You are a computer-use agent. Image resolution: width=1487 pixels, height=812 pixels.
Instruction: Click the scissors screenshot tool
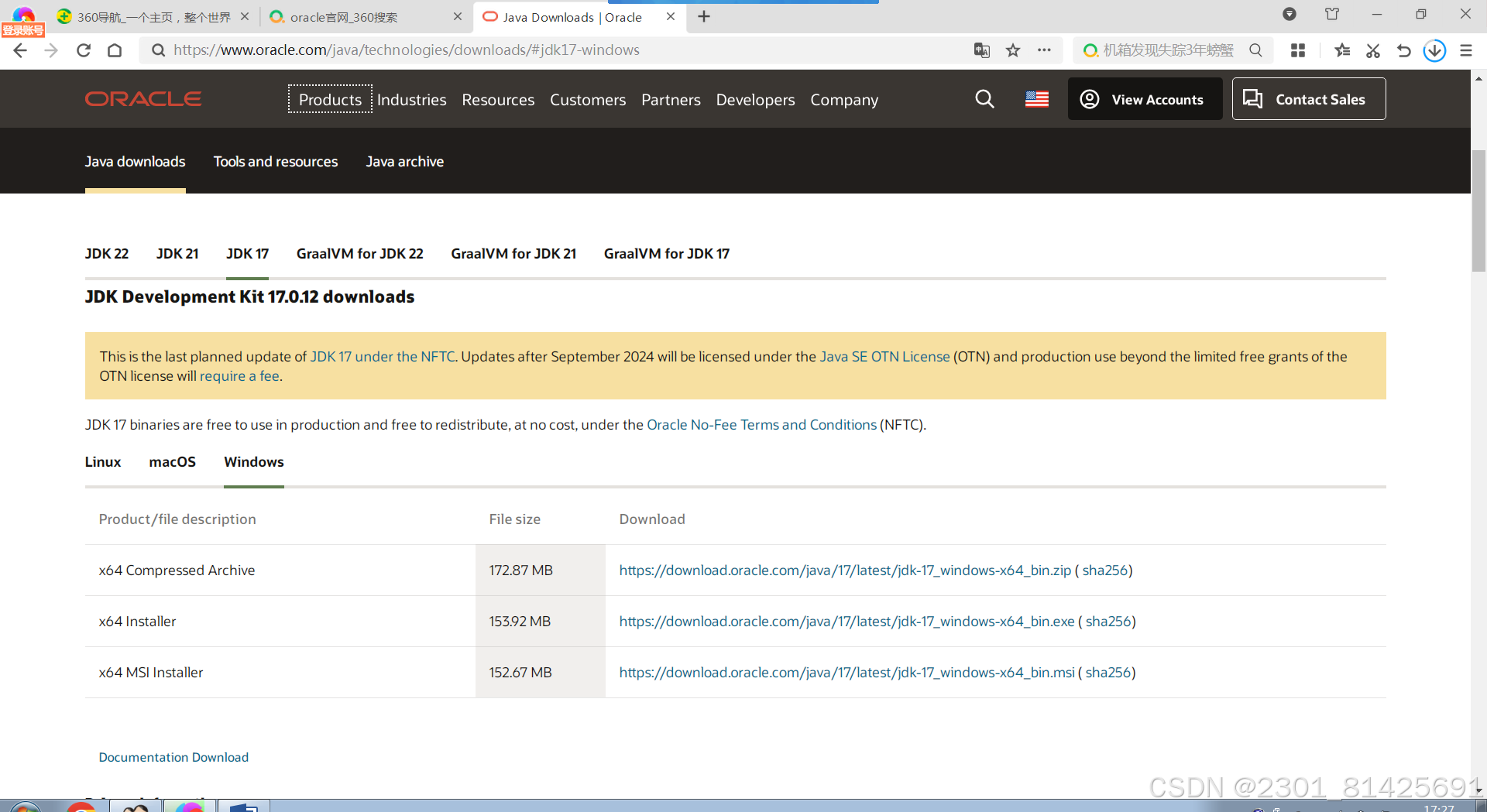click(x=1373, y=50)
